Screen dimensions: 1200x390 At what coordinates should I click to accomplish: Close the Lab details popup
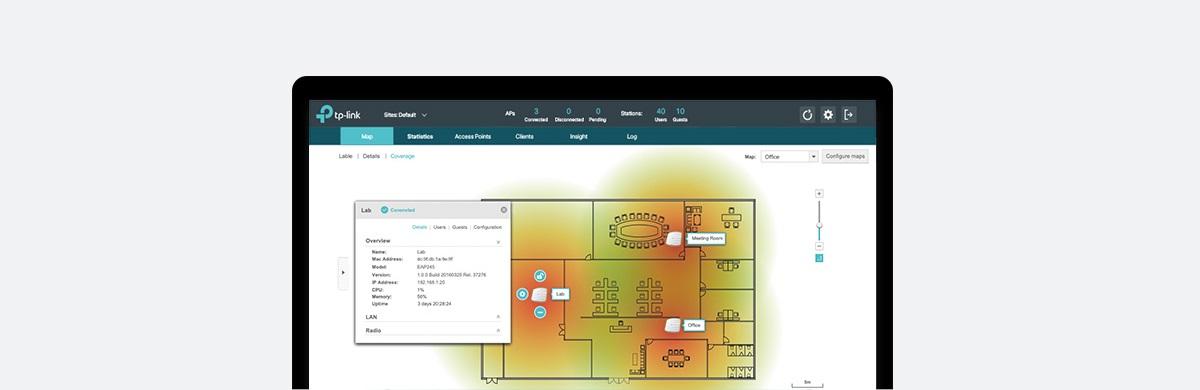[x=504, y=210]
